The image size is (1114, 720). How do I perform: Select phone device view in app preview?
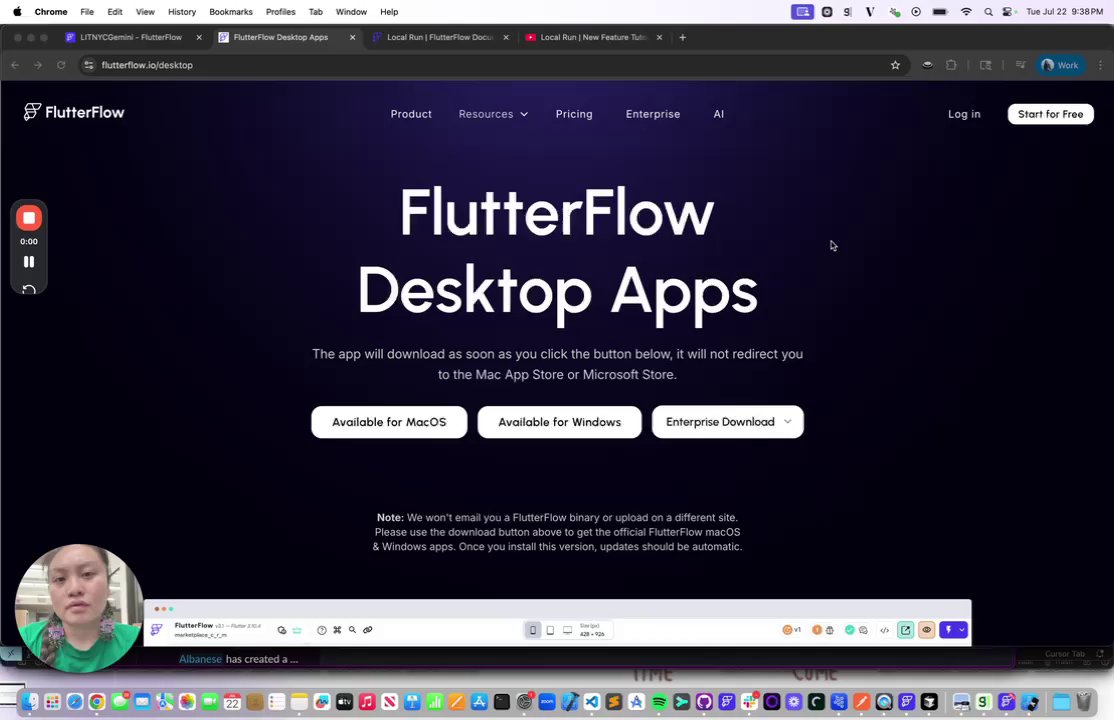[x=533, y=630]
